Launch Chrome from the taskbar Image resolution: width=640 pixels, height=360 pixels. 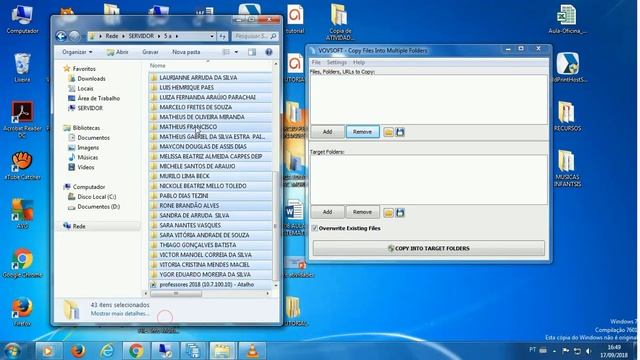[x=136, y=351]
